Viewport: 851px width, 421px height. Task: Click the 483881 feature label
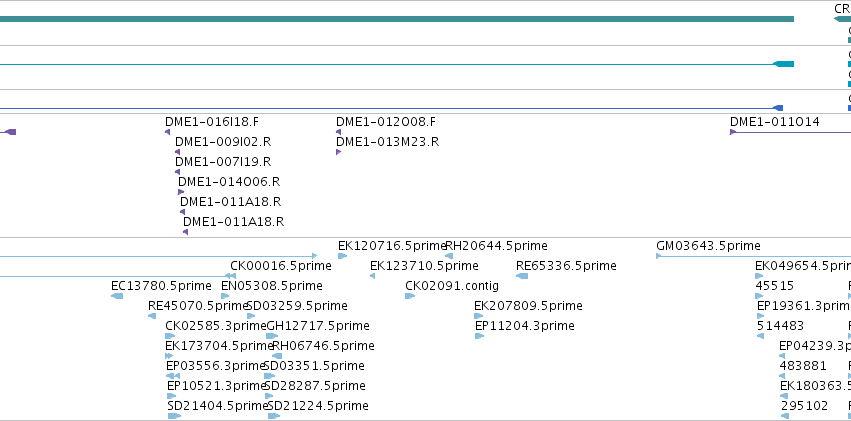[803, 366]
